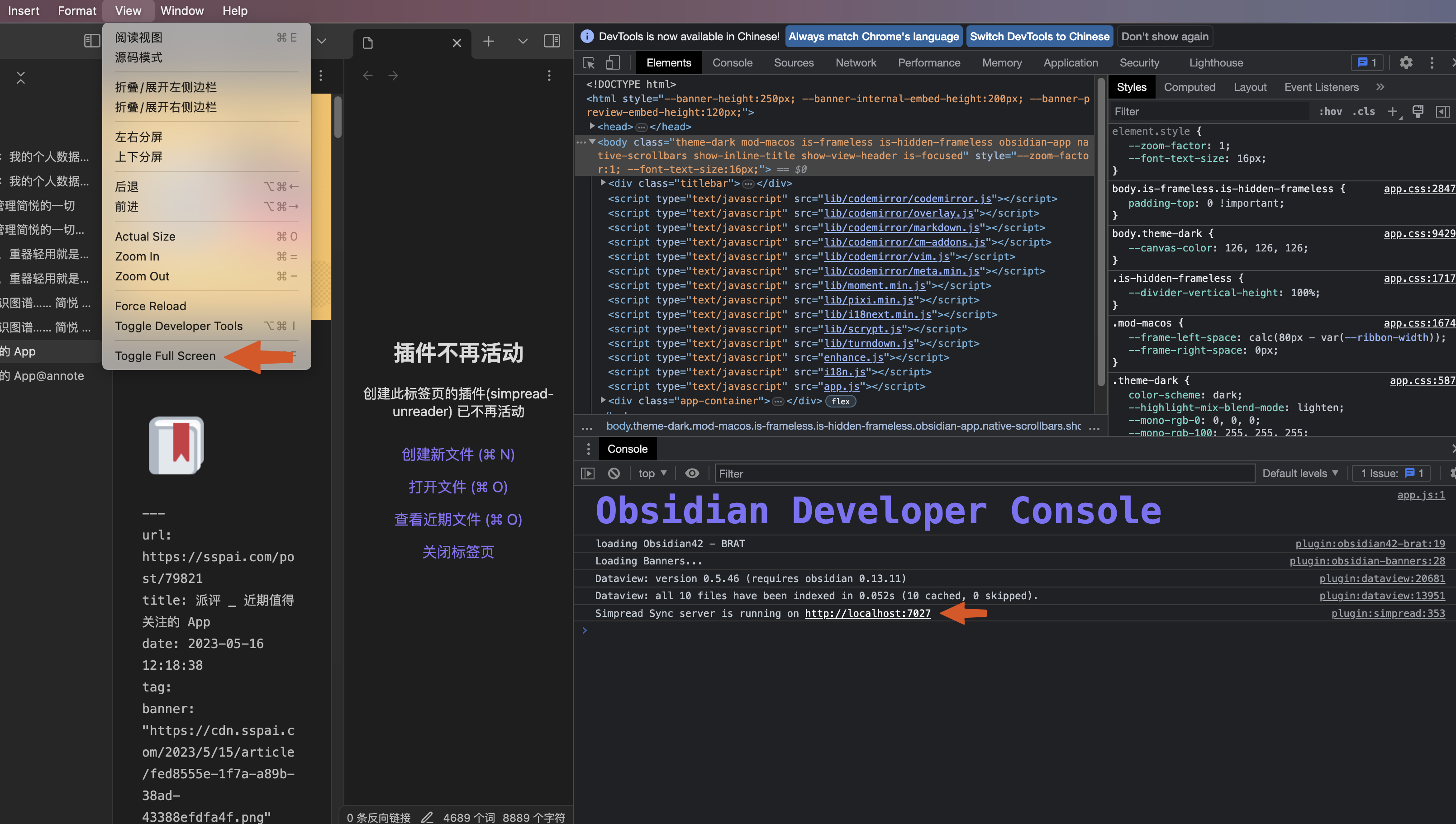Switch to the Computed tab
This screenshot has height=824, width=1456.
(1190, 86)
